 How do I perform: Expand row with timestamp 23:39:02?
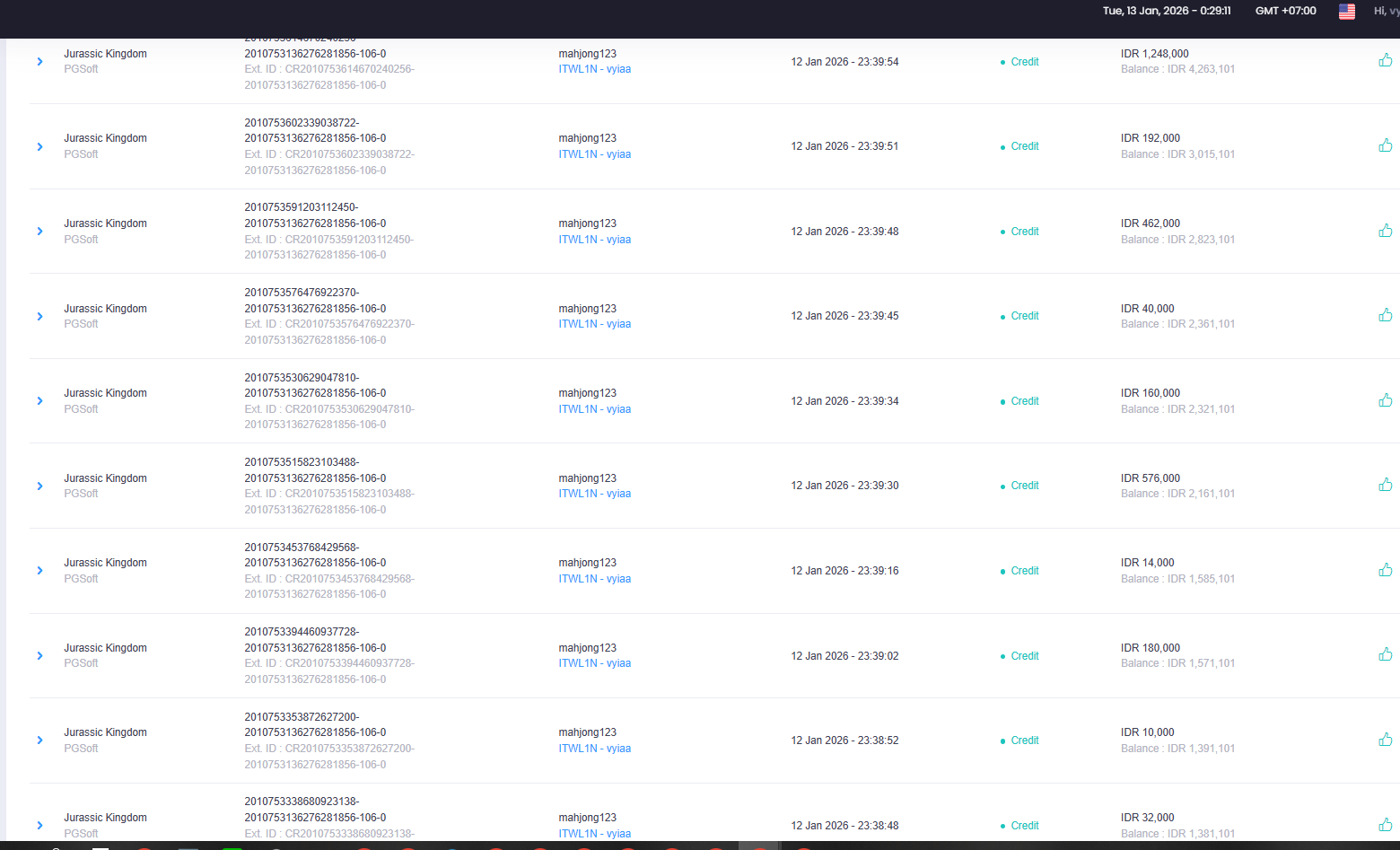[39, 656]
